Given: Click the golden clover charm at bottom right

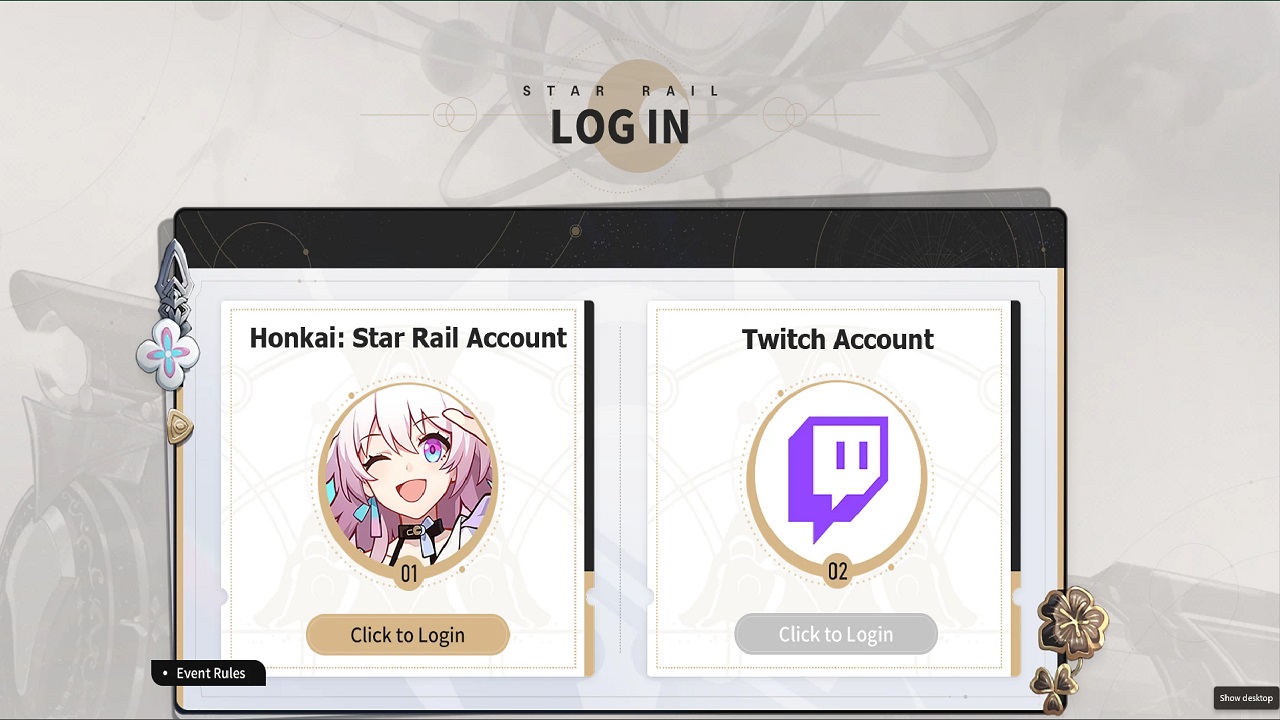Looking at the screenshot, I should coord(1053,688).
